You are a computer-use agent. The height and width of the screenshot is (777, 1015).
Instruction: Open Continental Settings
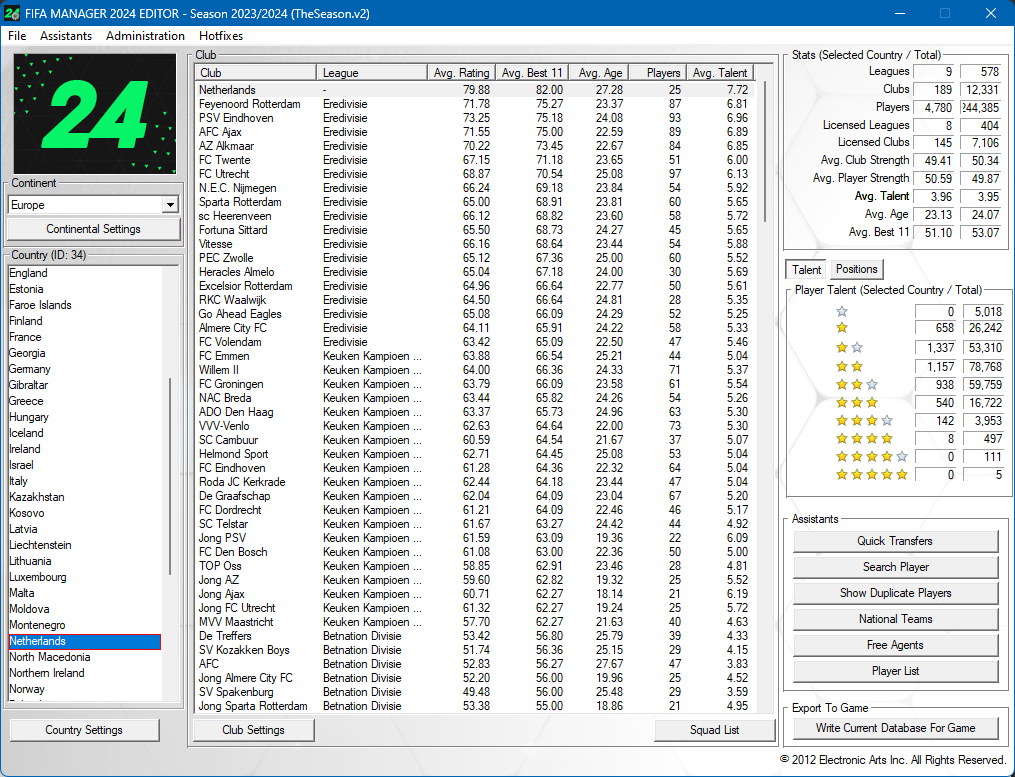point(93,229)
